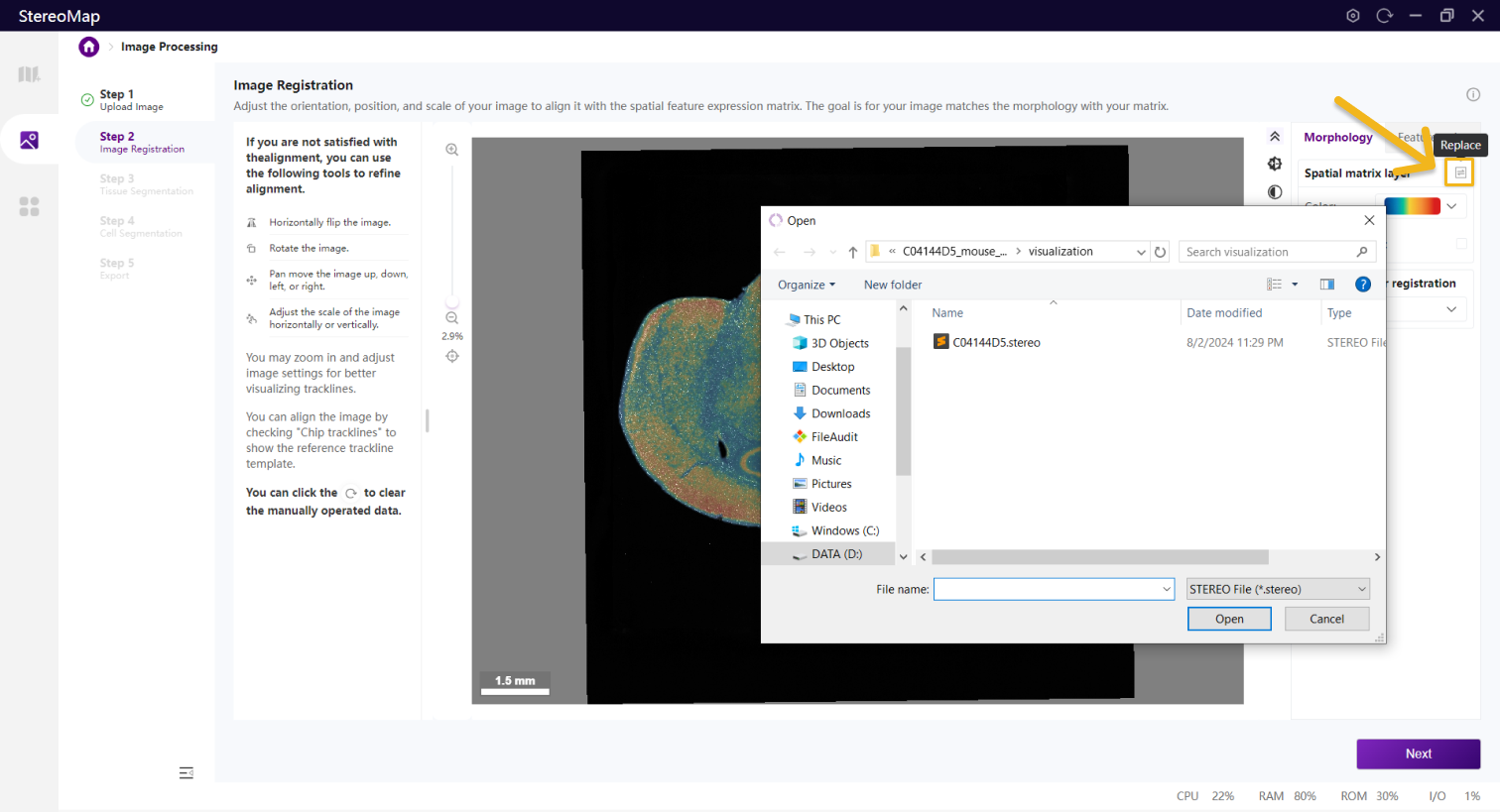Screen dimensions: 1500x812
Task: Click the recenter crosshair icon below zoom percentage
Action: [x=452, y=356]
